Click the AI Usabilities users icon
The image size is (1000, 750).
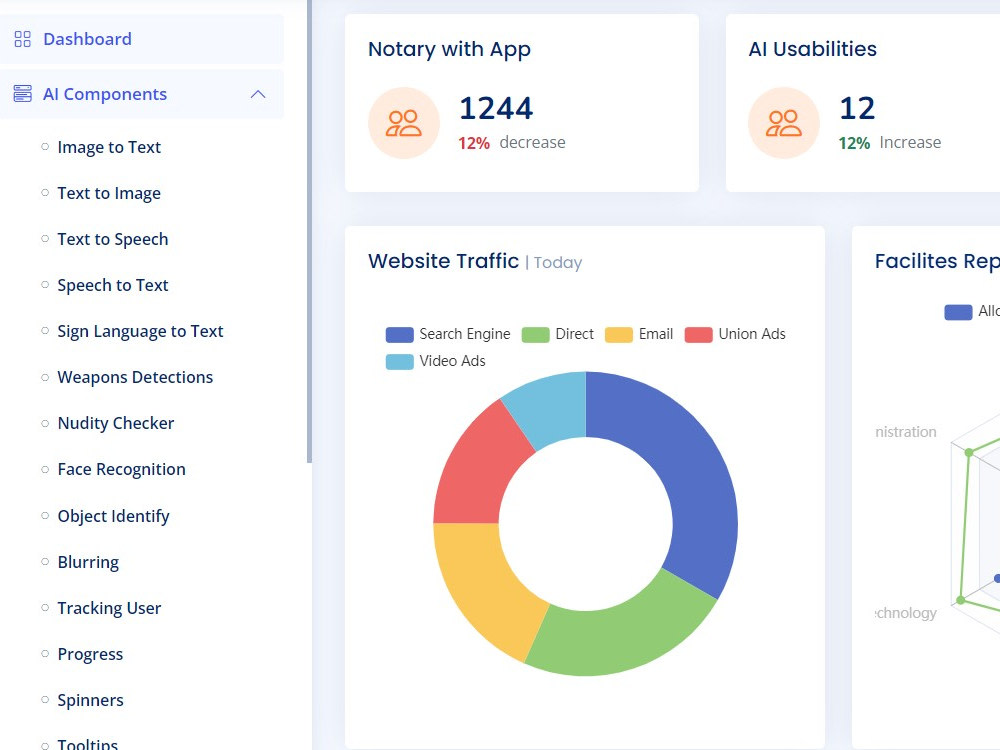tap(784, 123)
